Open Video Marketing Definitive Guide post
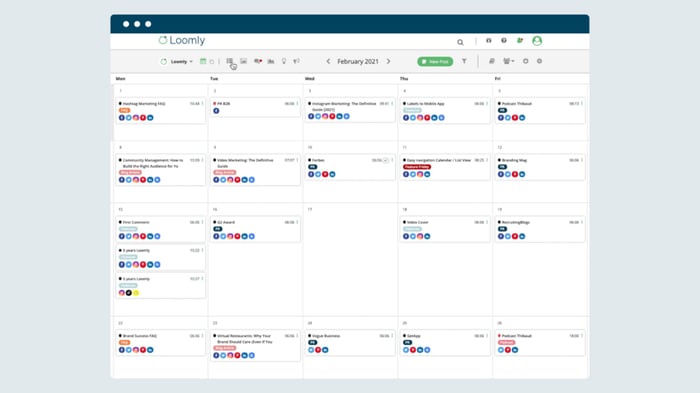Viewport: 700px width, 393px height. tap(245, 163)
